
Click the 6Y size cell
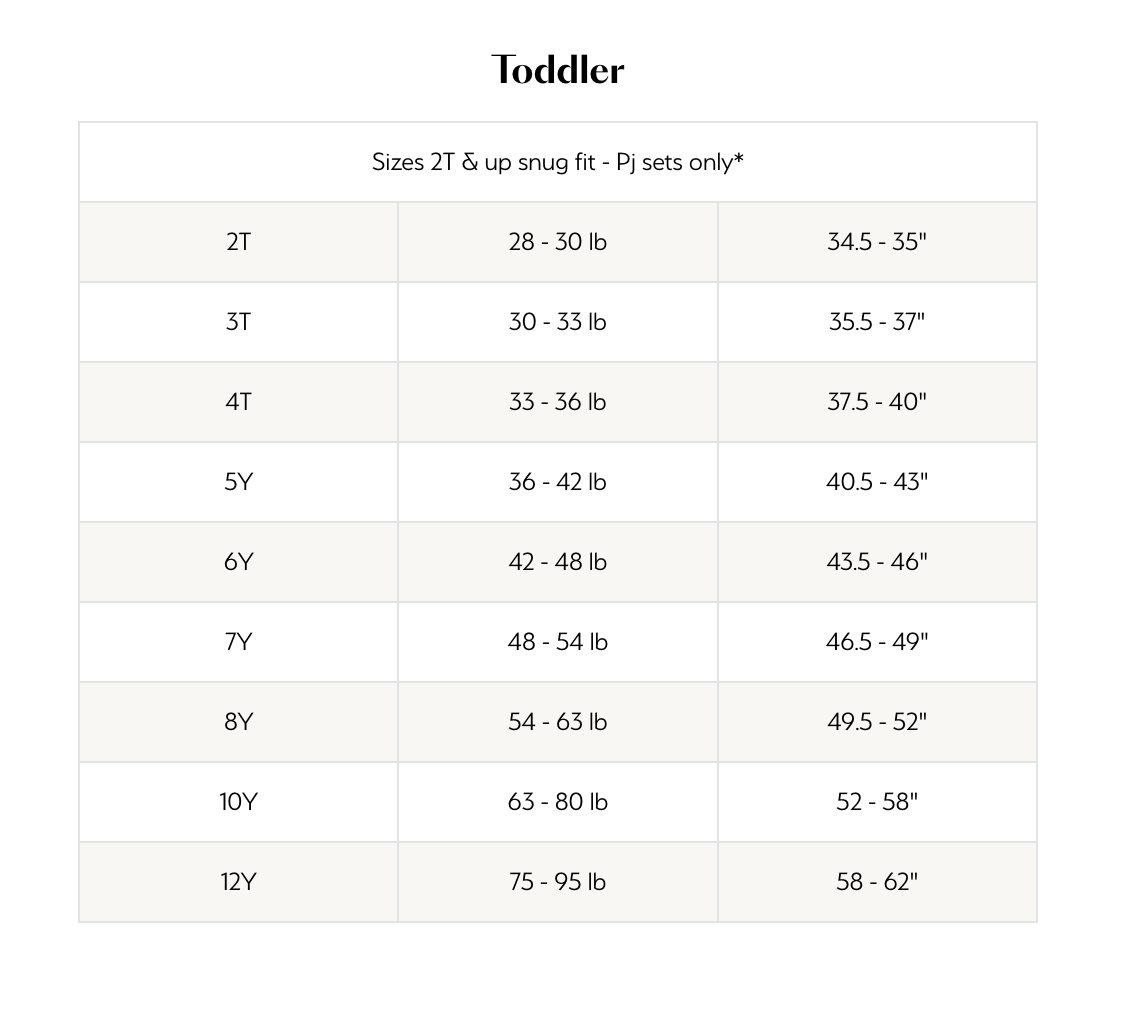pyautogui.click(x=238, y=562)
